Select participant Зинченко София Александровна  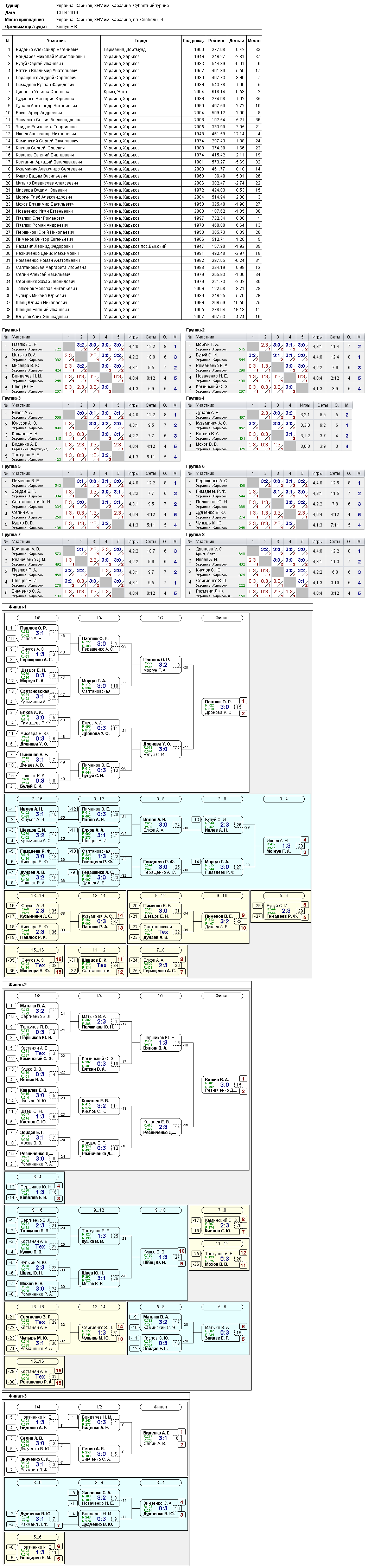point(49,120)
